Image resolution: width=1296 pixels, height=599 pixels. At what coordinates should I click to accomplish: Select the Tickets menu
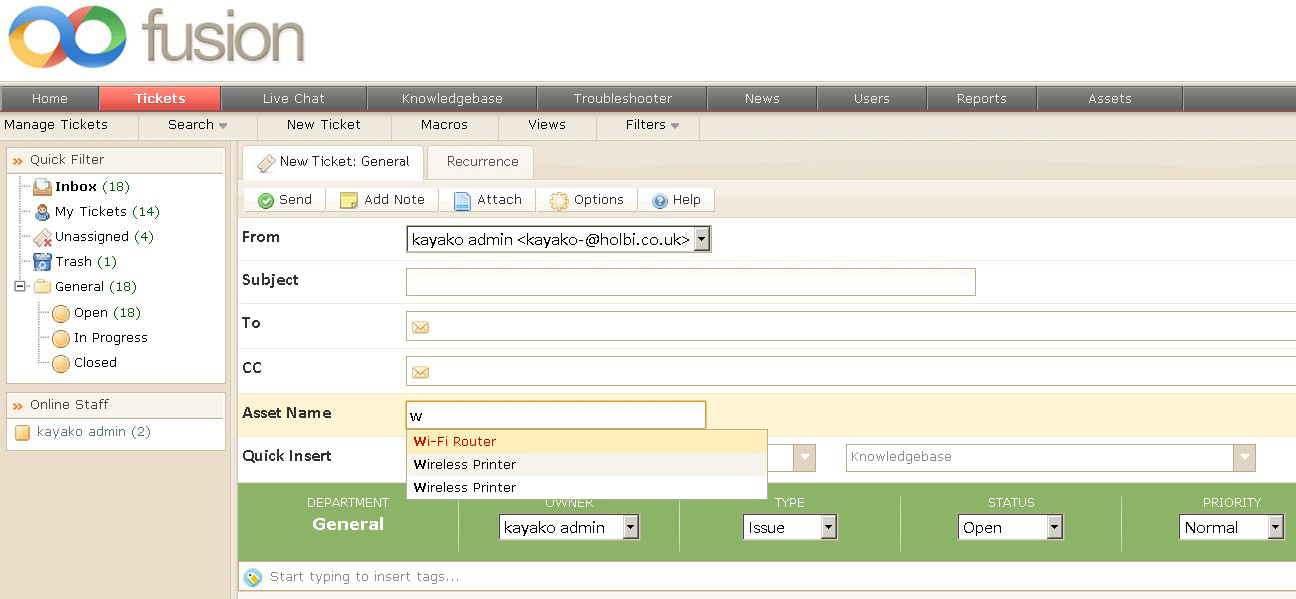tap(160, 98)
